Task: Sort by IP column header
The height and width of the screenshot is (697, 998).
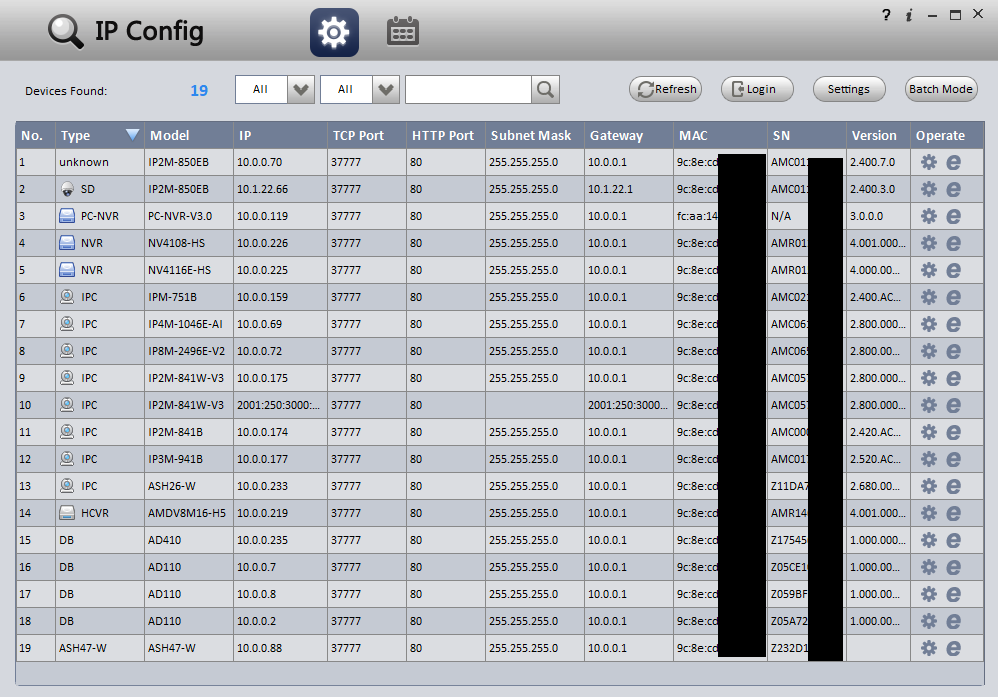Action: click(281, 136)
